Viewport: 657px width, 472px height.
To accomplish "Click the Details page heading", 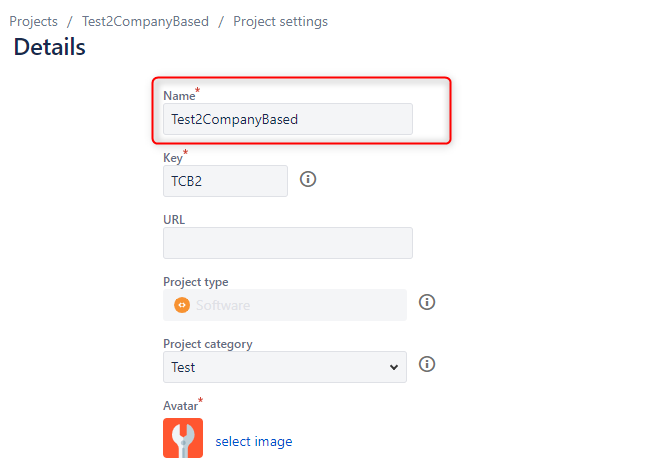I will point(49,47).
